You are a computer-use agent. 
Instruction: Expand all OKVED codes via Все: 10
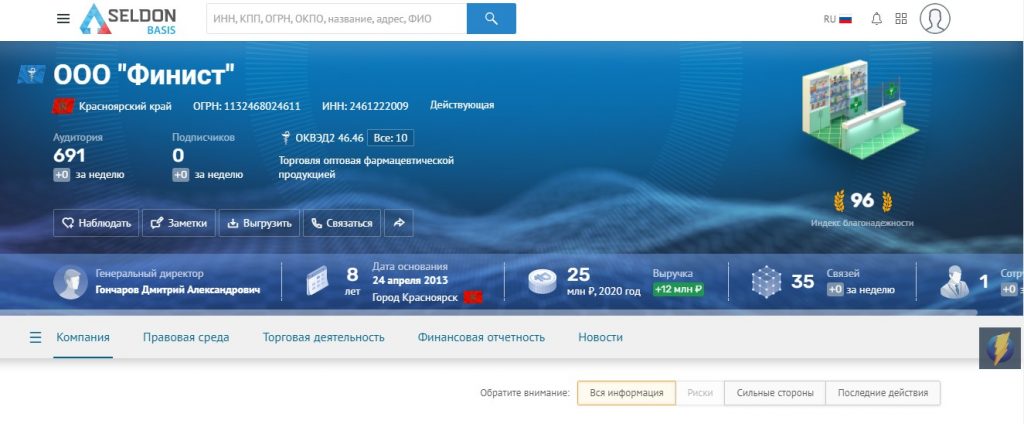(x=391, y=138)
